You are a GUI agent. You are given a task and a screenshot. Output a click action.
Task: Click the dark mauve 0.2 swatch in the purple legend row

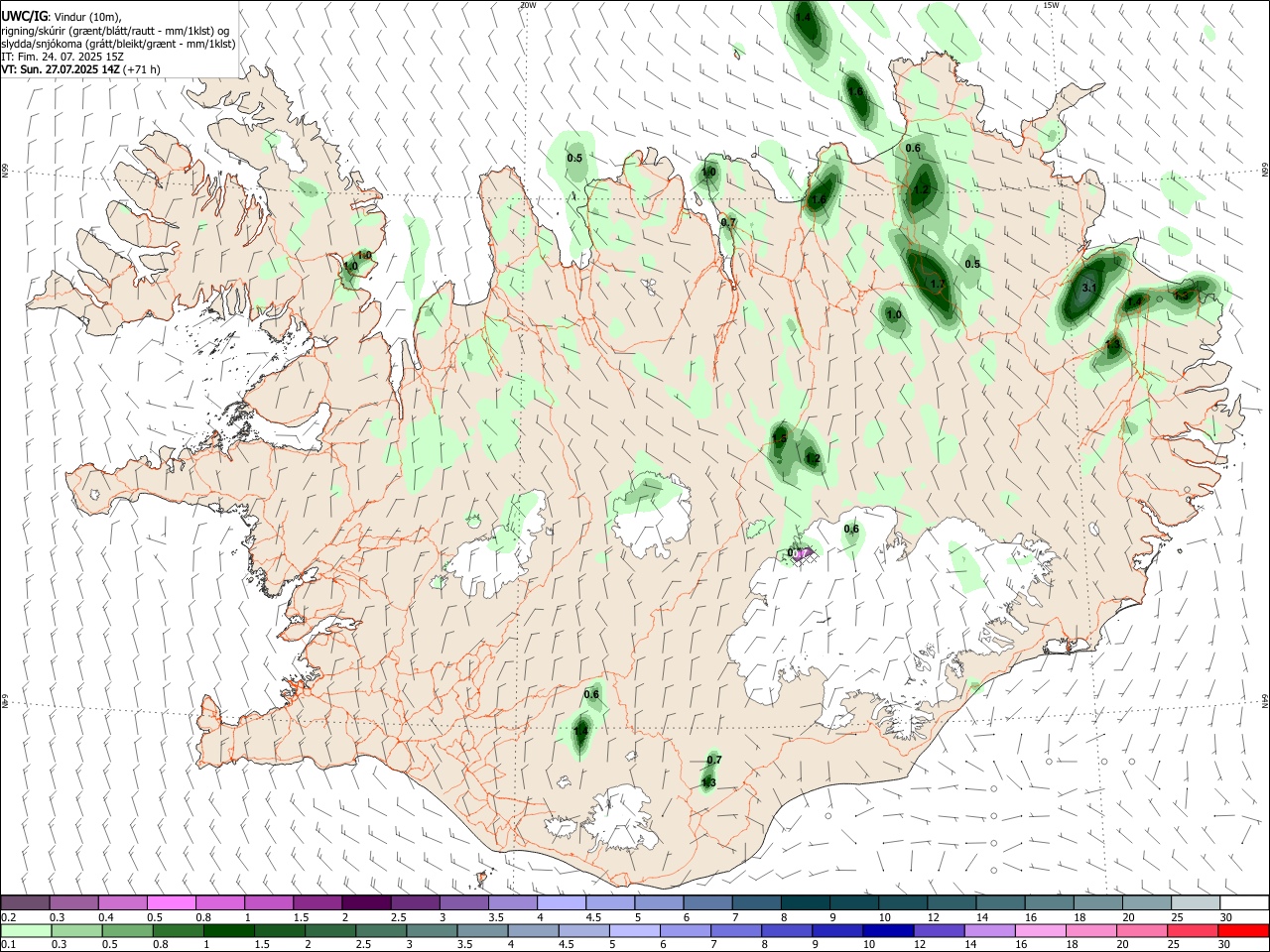click(x=25, y=903)
